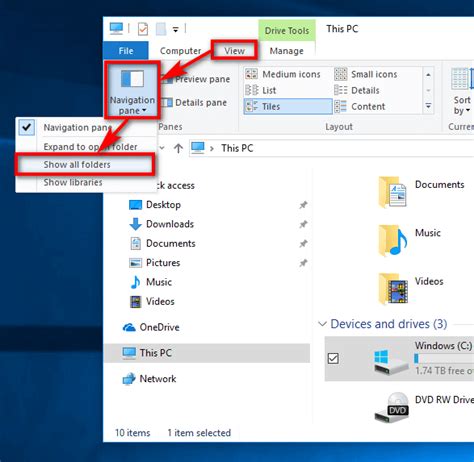Viewport: 474px width, 462px height.
Task: Select the DVD RW Drive icon
Action: pos(391,408)
